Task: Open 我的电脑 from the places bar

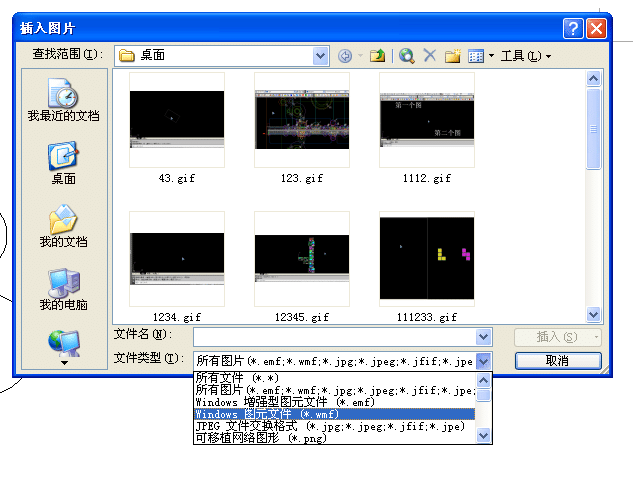Action: tap(63, 289)
